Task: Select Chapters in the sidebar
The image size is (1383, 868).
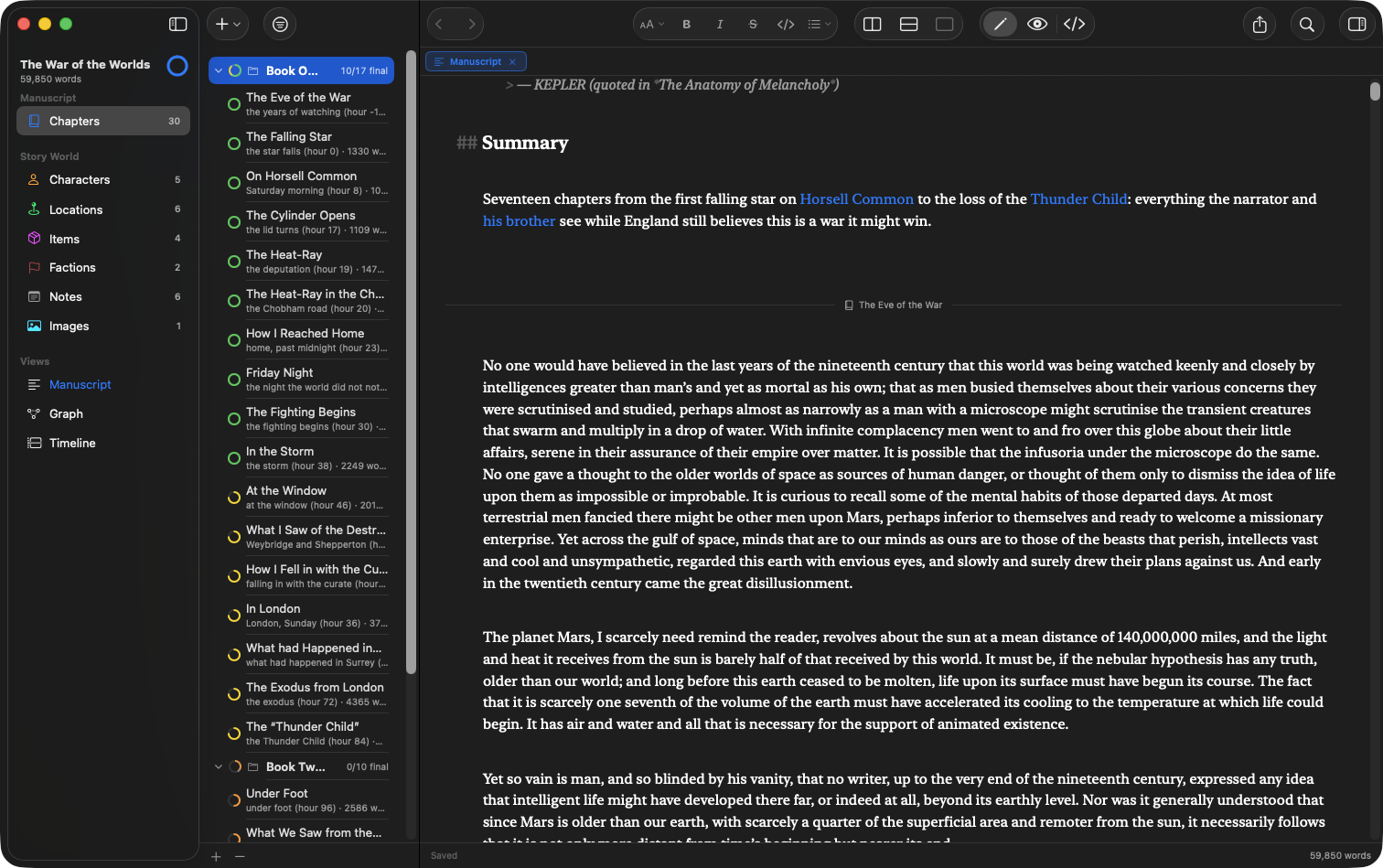Action: click(x=103, y=121)
